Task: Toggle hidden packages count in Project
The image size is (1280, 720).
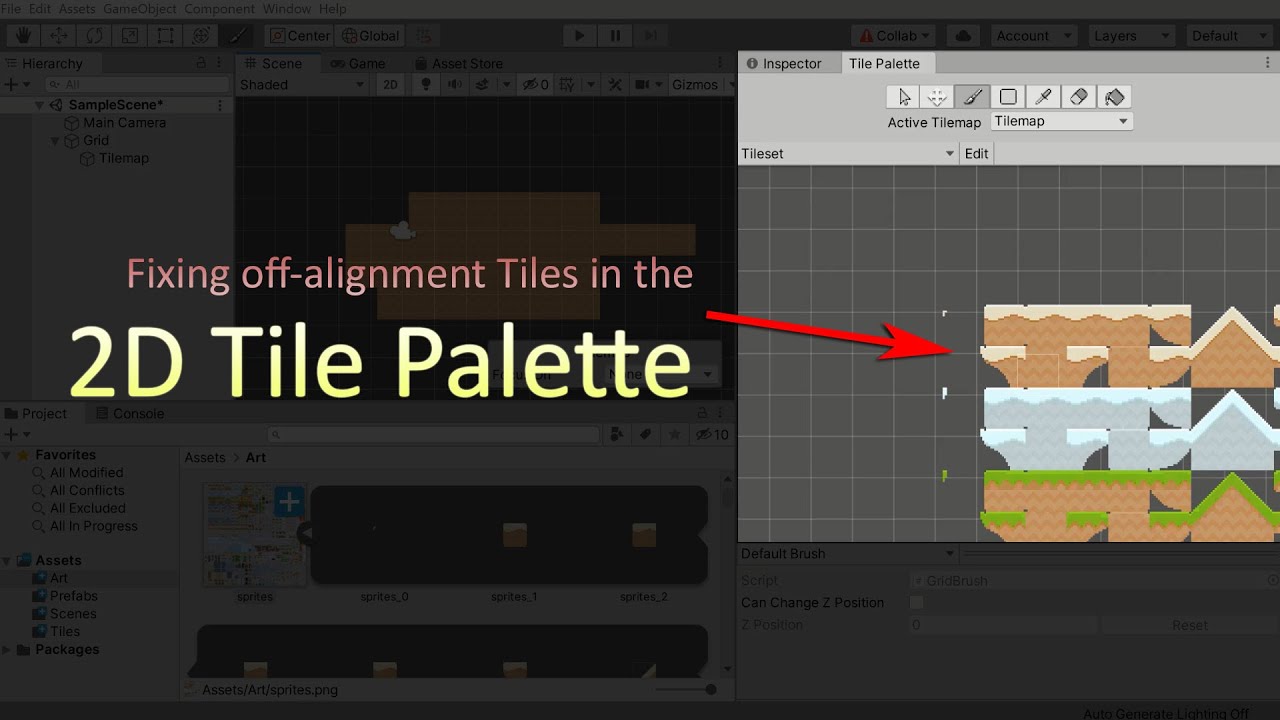Action: click(x=712, y=434)
